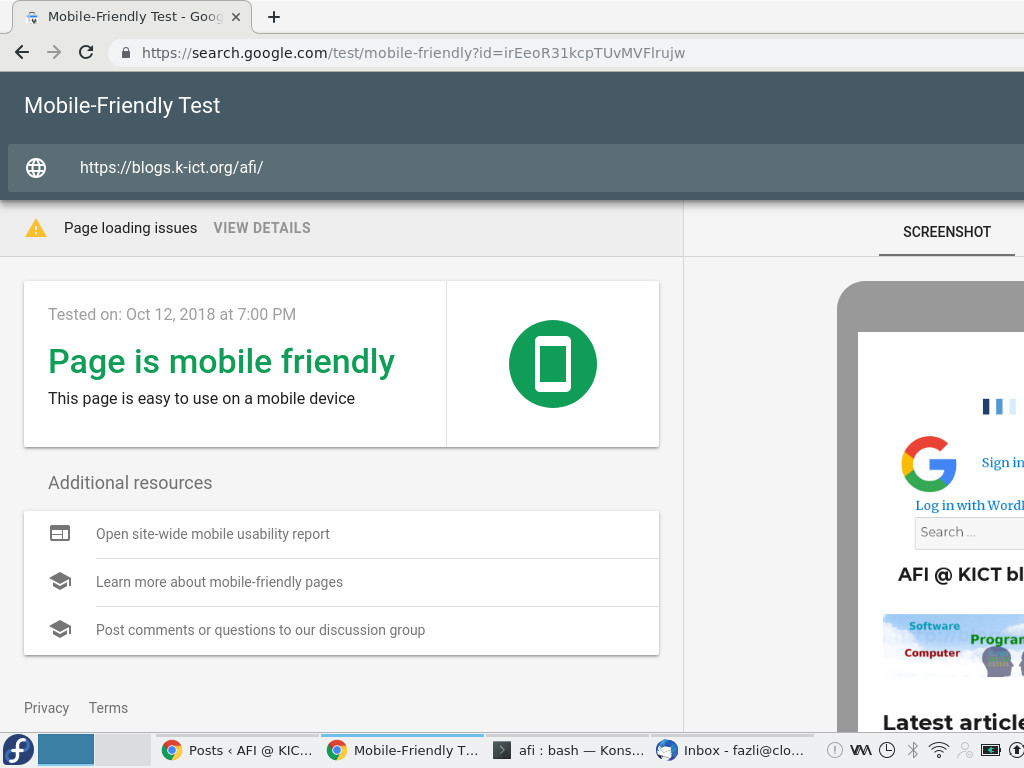Click the site-wide usability report icon
The height and width of the screenshot is (768, 1024).
point(60,534)
